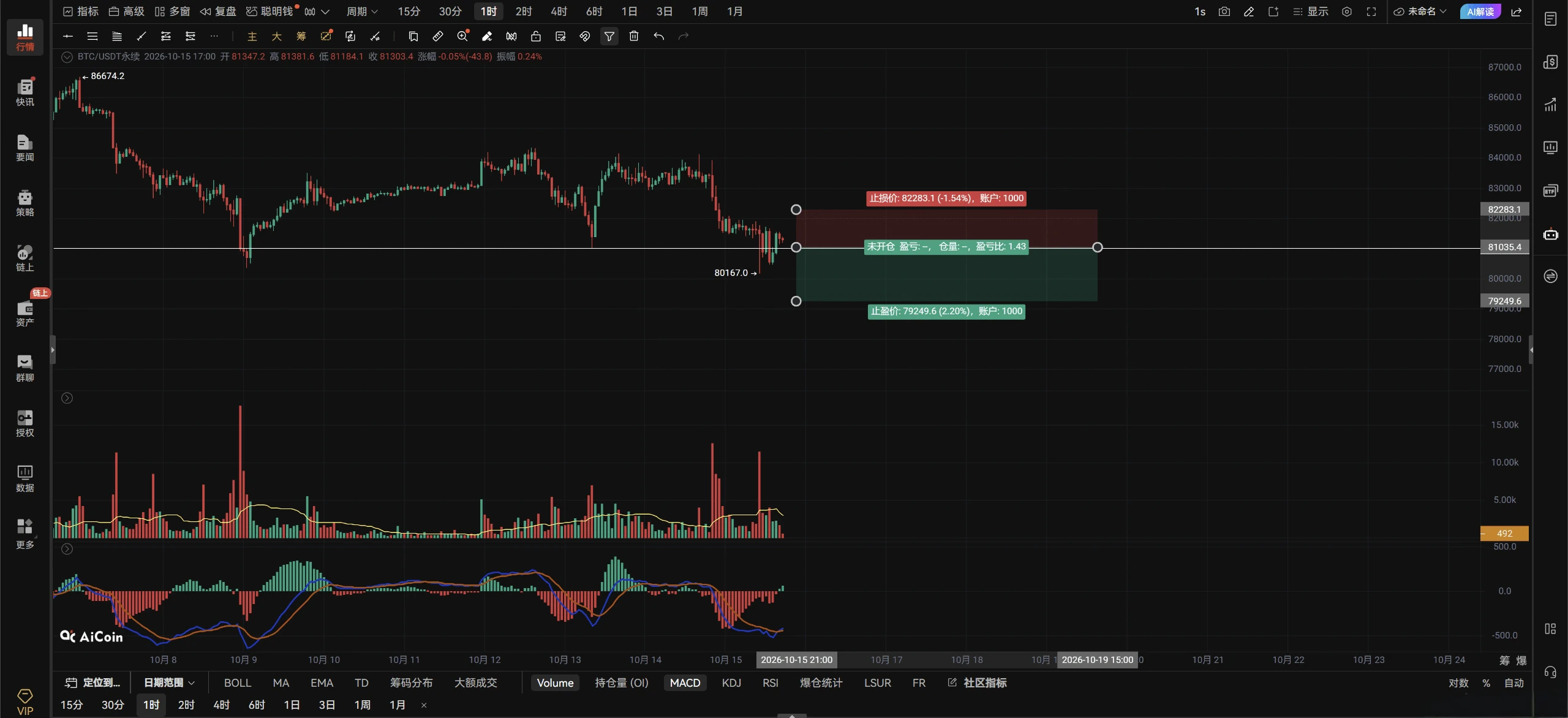Expand the 周期 period dropdown
Viewport: 1568px width, 718px height.
tap(362, 12)
